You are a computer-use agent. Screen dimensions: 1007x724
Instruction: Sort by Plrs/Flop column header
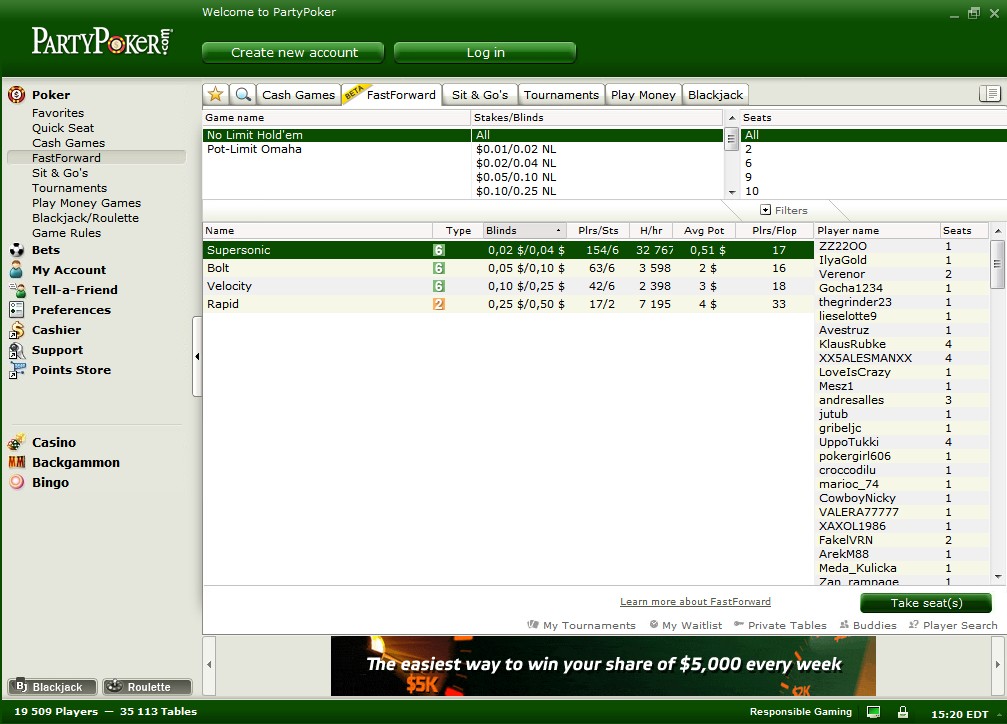[x=773, y=231]
